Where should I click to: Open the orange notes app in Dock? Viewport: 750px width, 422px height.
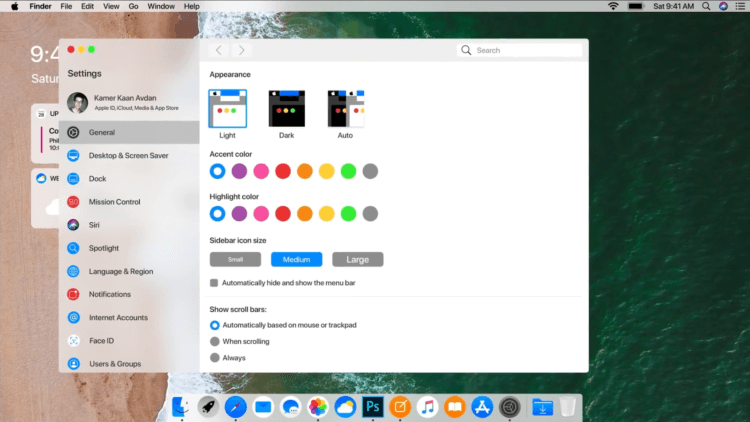tap(400, 407)
